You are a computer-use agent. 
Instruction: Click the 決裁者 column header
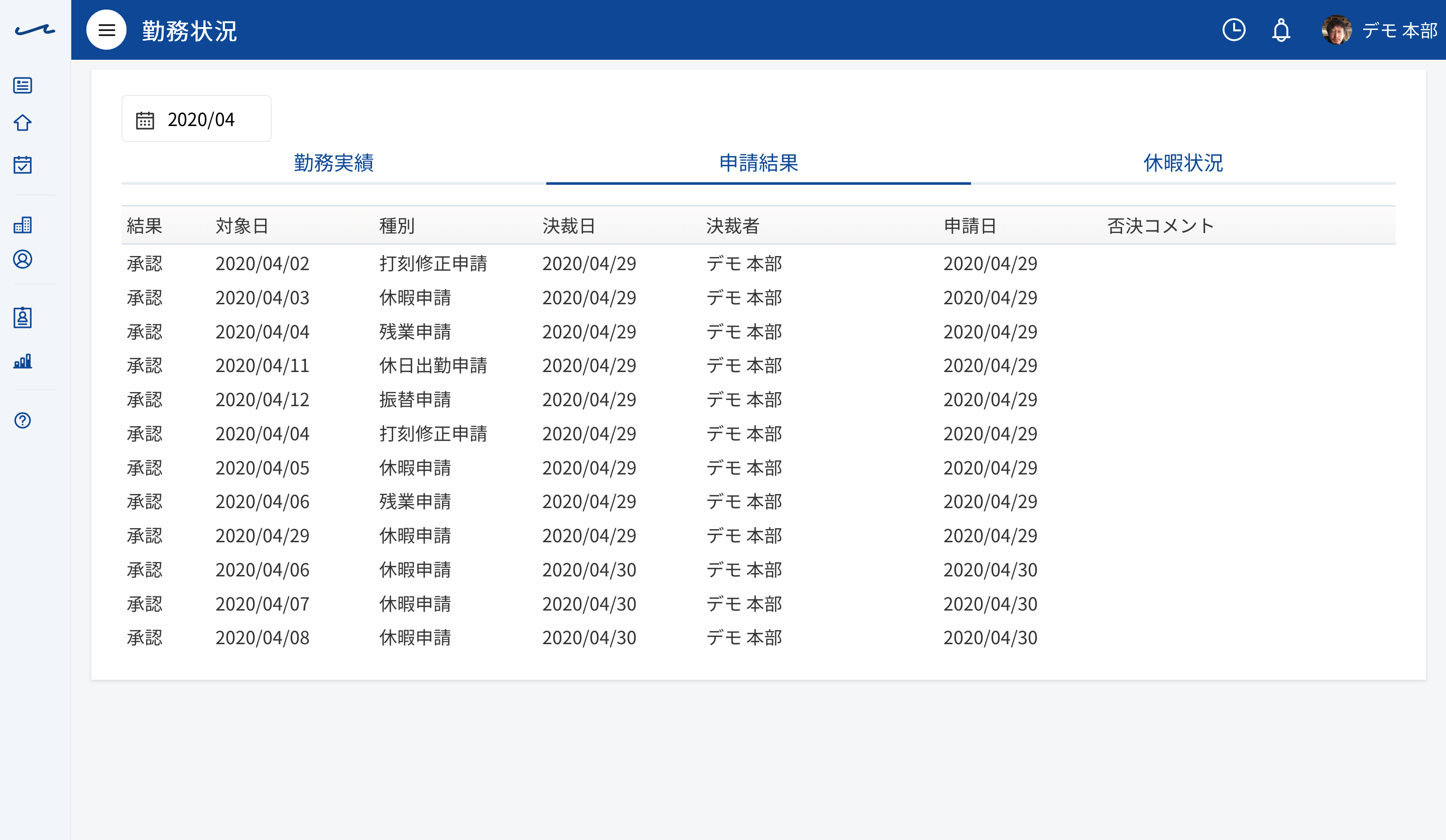point(733,226)
